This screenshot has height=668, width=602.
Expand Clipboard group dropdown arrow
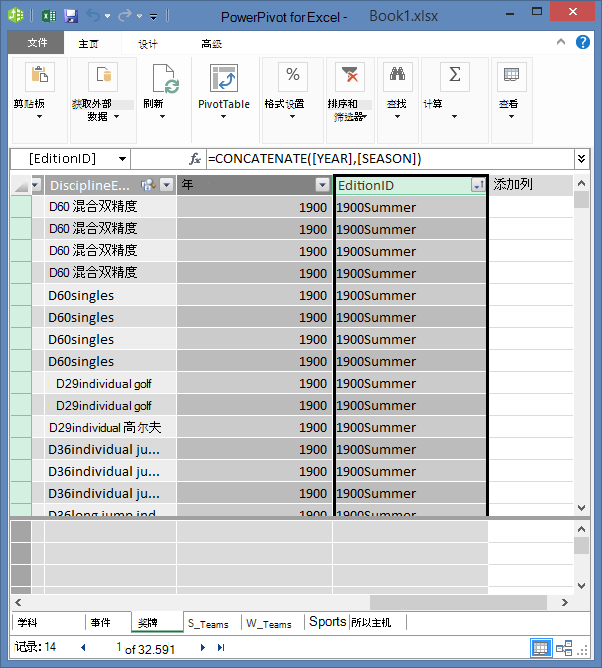pos(40,117)
